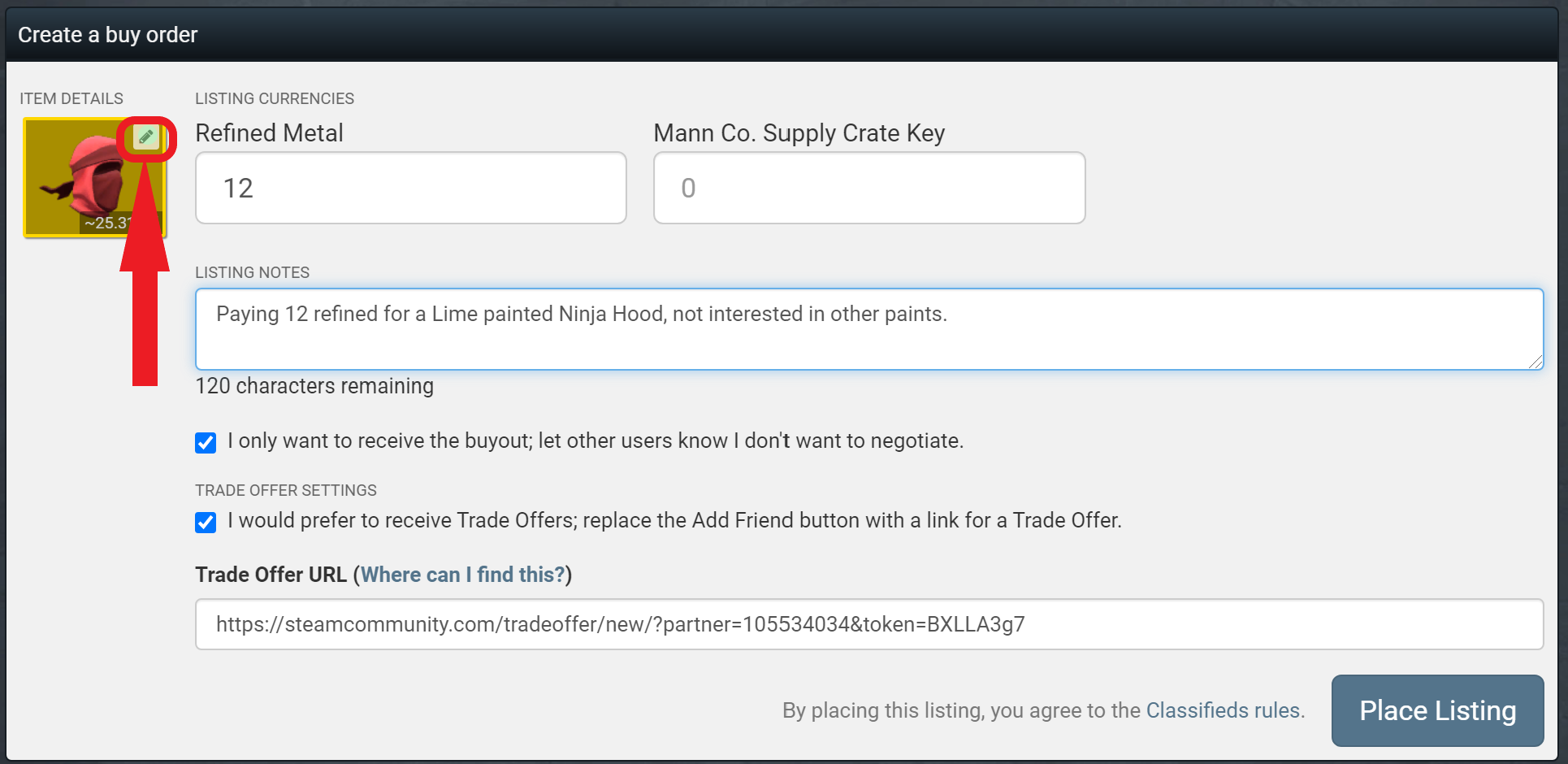Click the "Refined Metal" currency label
The width and height of the screenshot is (1568, 764).
pos(269,133)
